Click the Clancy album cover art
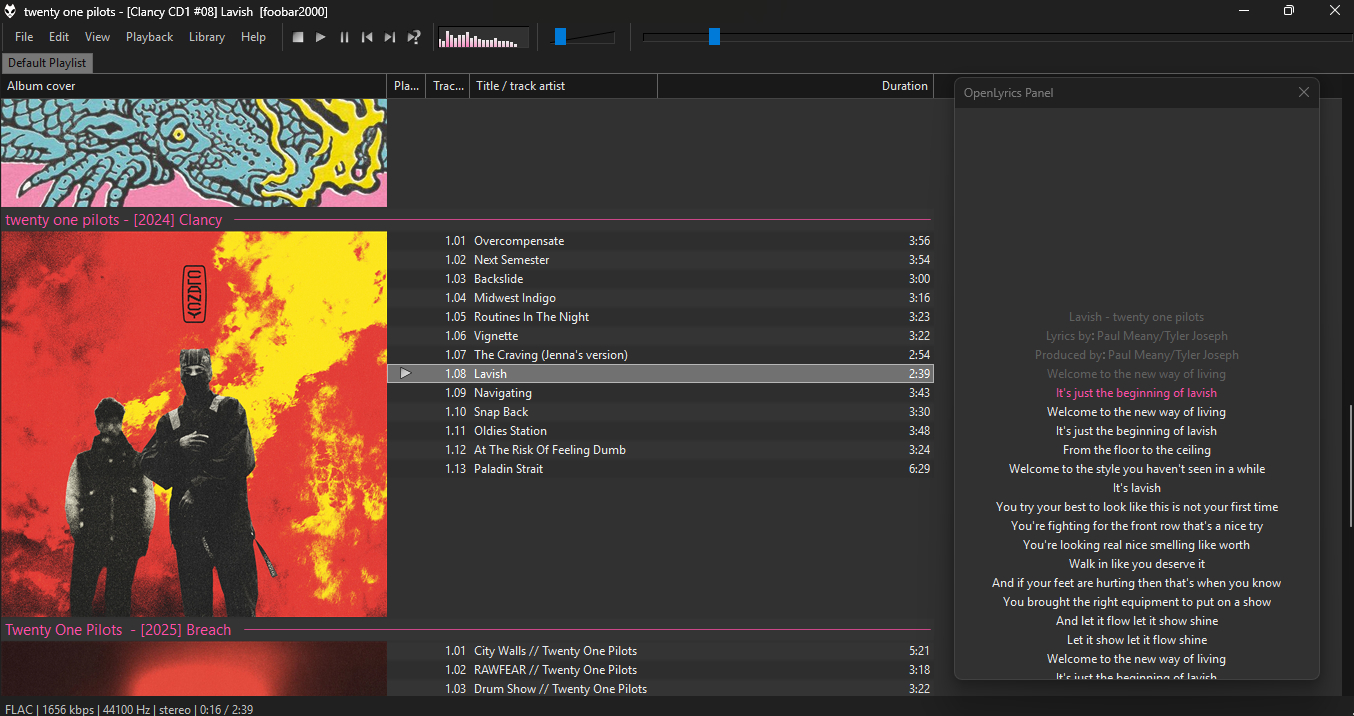 [193, 424]
